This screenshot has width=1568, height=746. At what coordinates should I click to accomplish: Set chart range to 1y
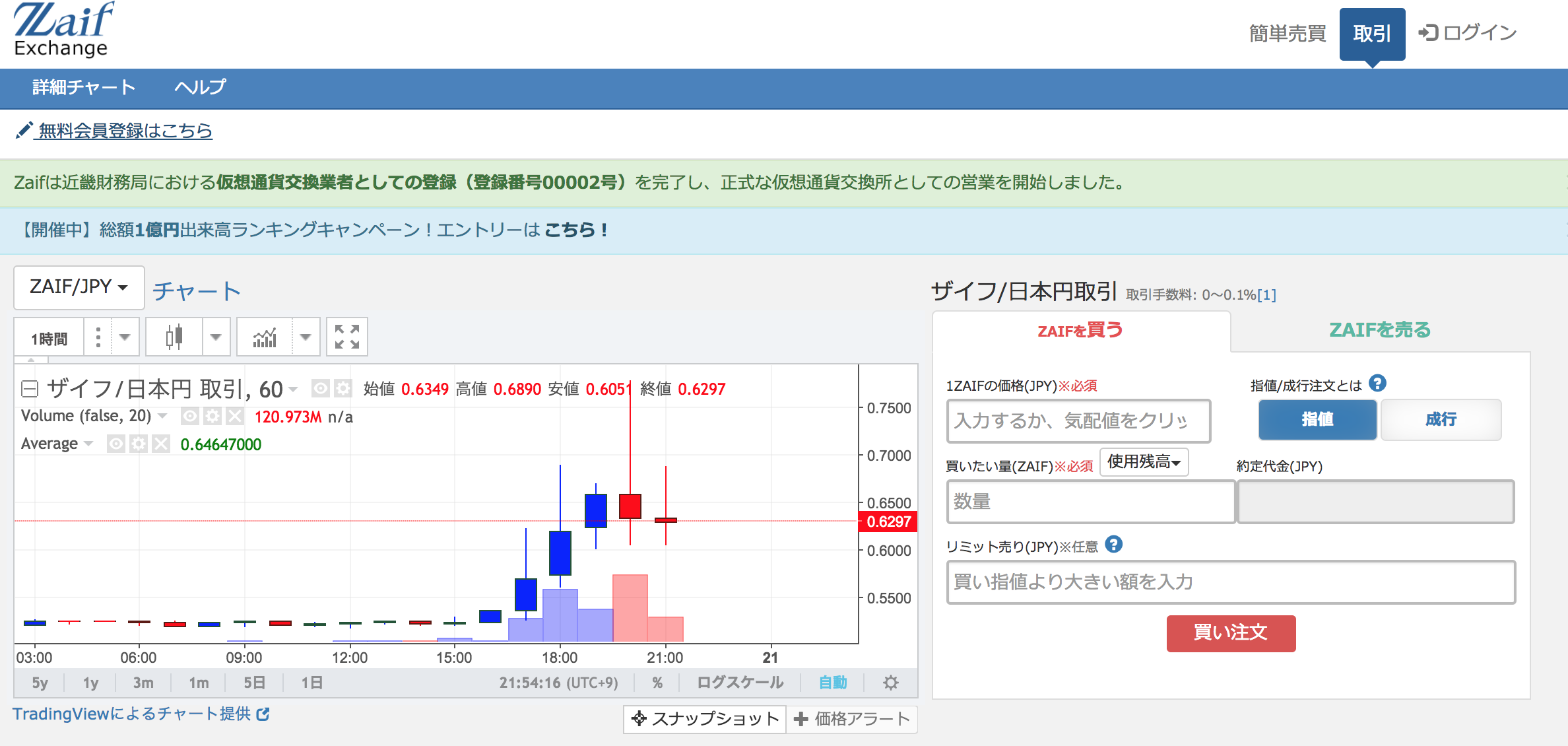point(90,683)
